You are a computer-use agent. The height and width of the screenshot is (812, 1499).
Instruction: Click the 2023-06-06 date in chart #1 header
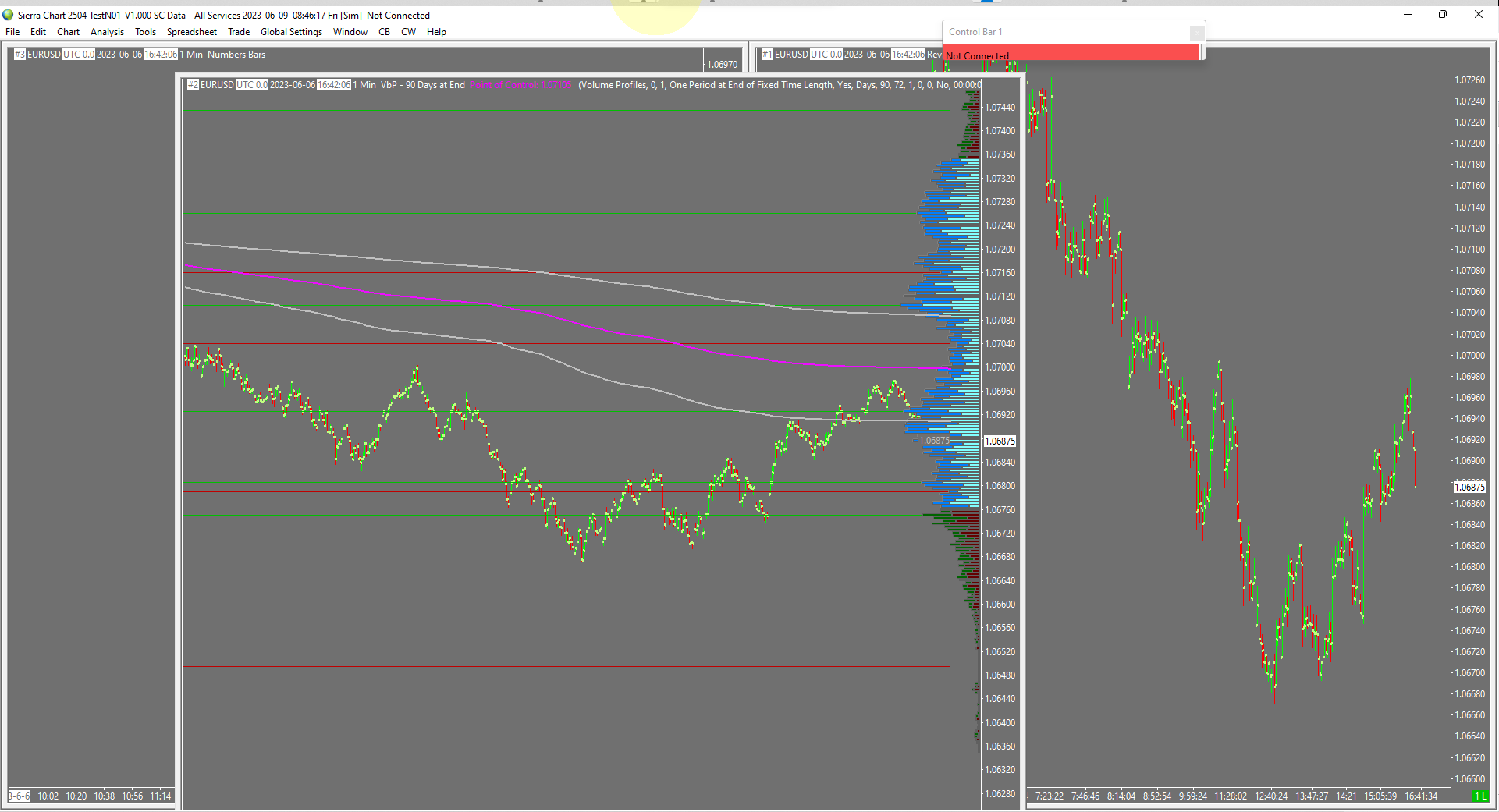(x=867, y=55)
